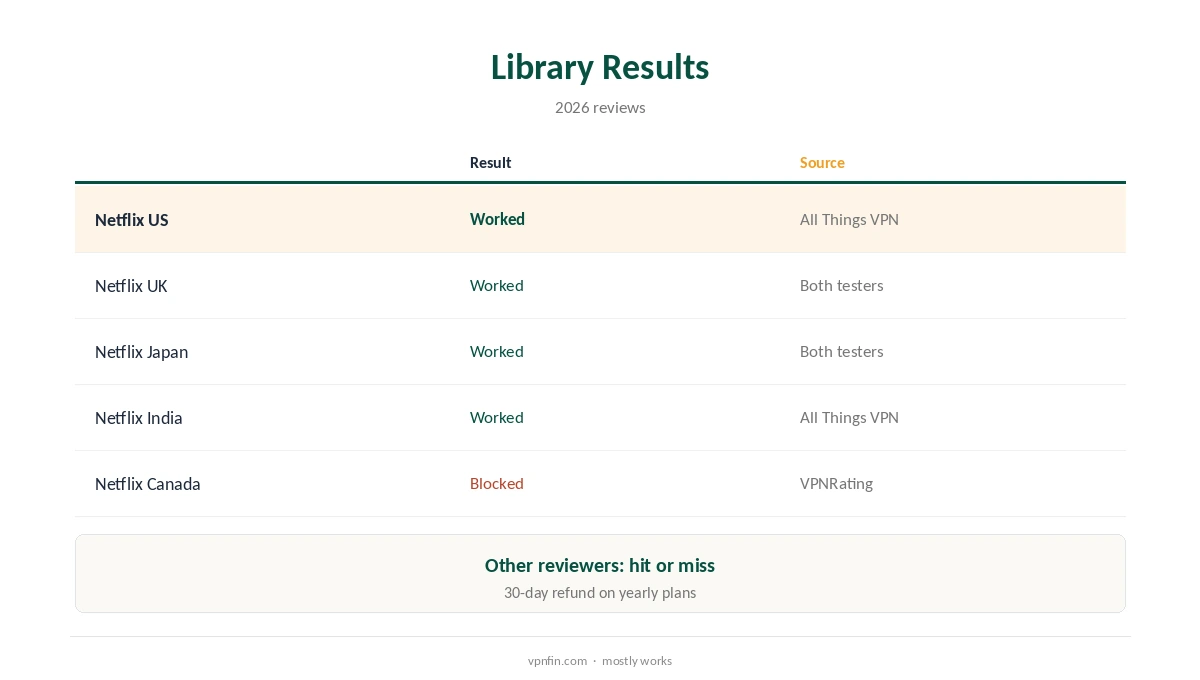Click the "Source" column header
This screenshot has width=1200, height=680.
click(822, 162)
